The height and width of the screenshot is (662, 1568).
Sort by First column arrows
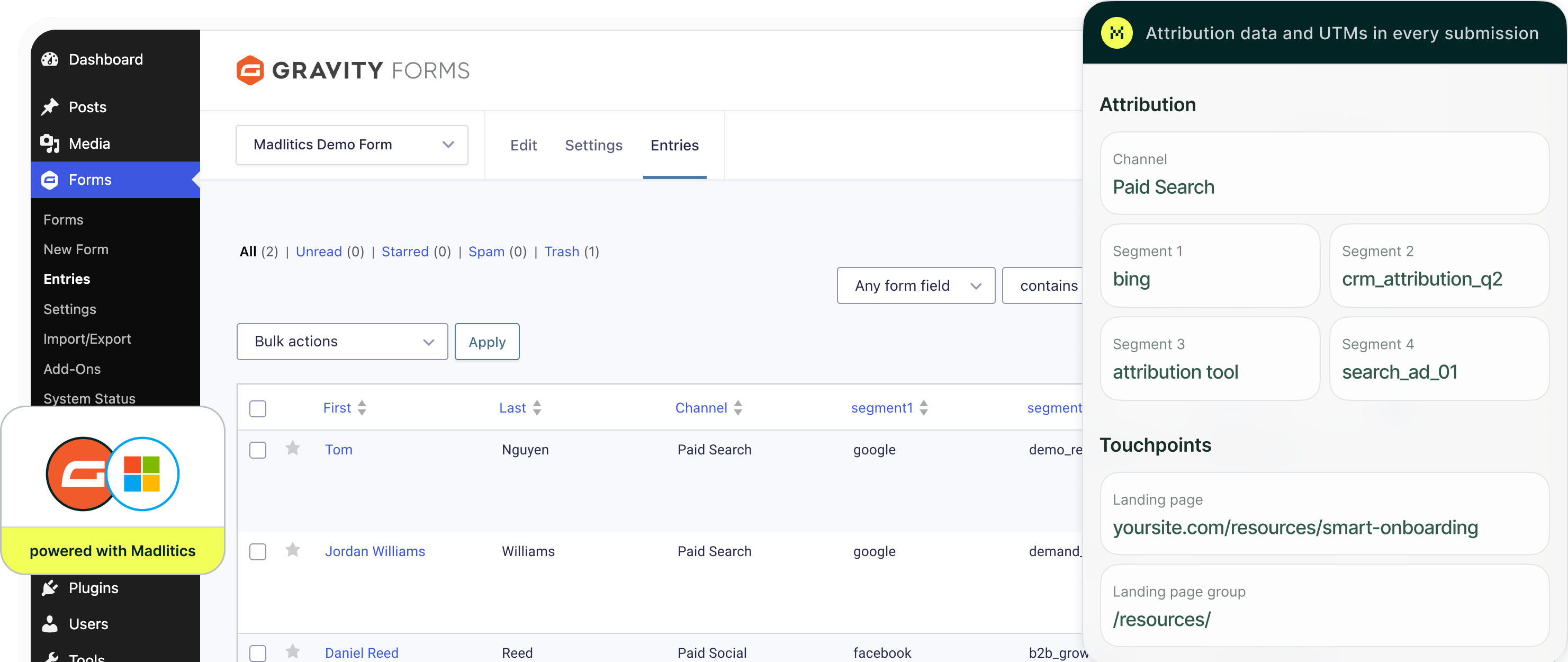362,407
